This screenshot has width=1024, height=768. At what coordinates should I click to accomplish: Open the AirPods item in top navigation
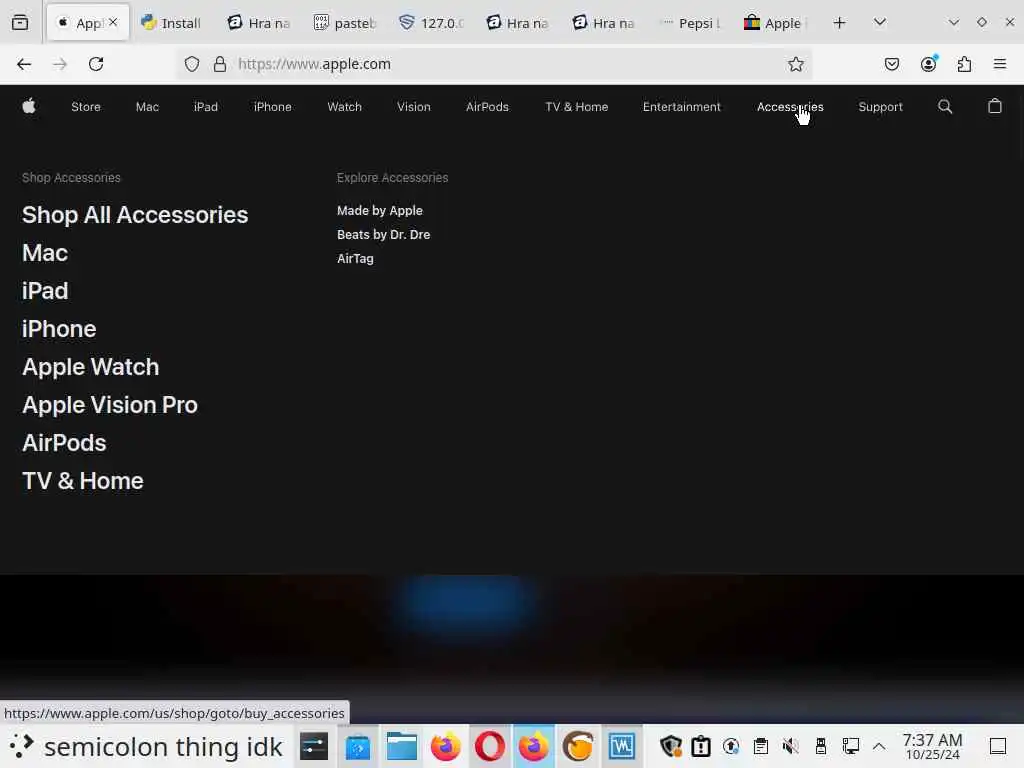[x=487, y=106]
